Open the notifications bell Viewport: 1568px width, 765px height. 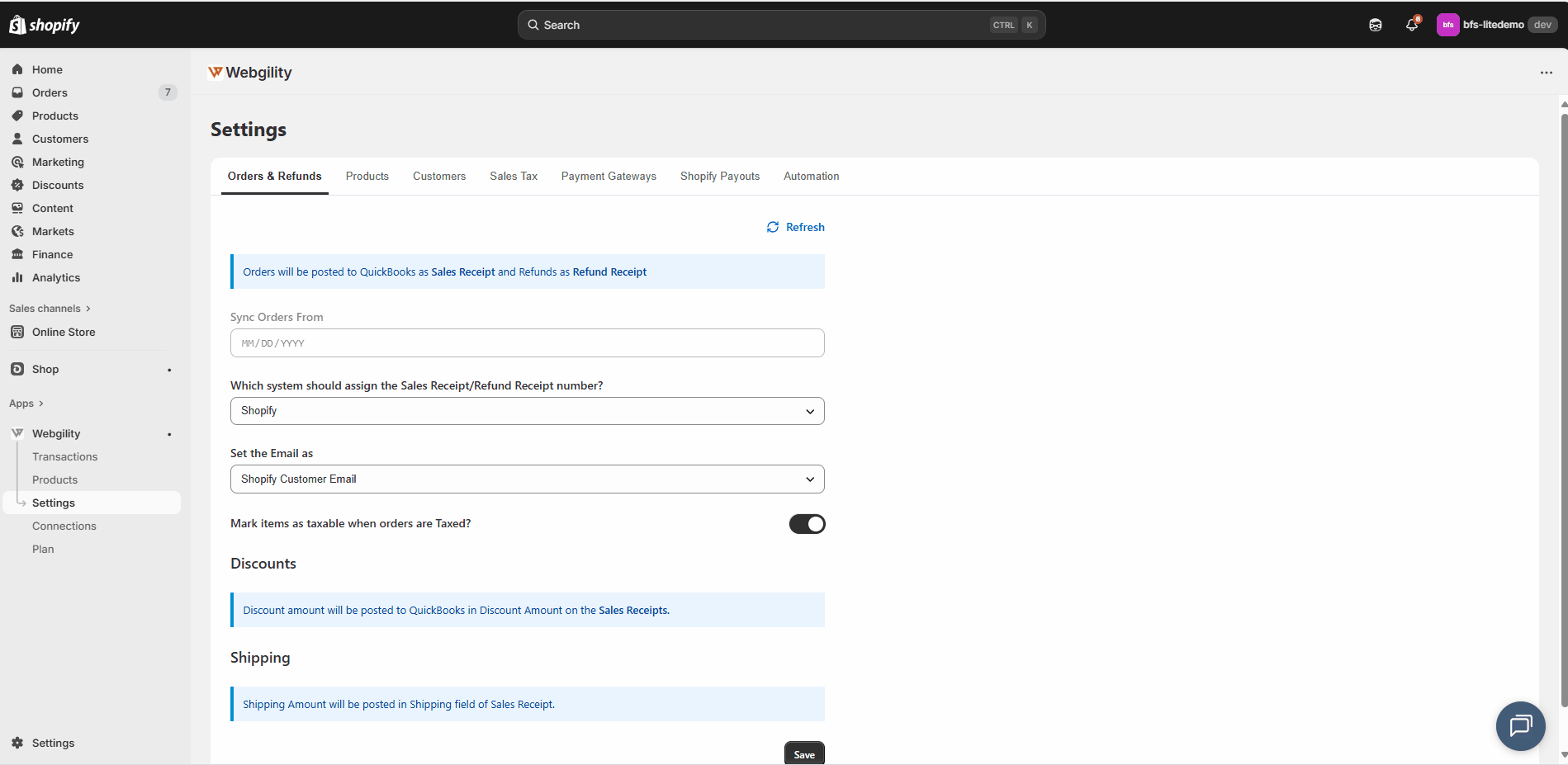point(1412,25)
